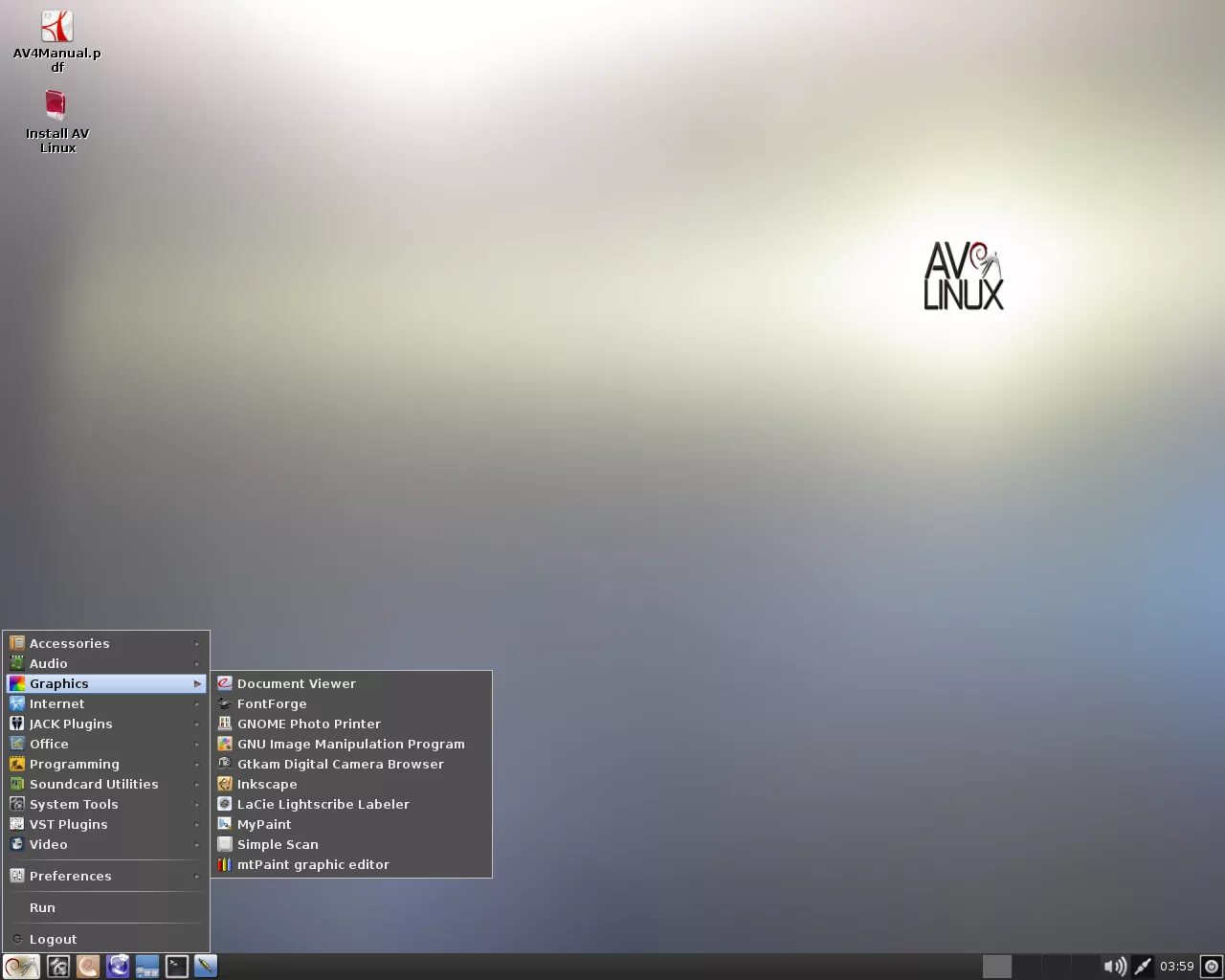Launch the Install AV Linux desktop icon
This screenshot has width=1225, height=980.
coord(56,121)
